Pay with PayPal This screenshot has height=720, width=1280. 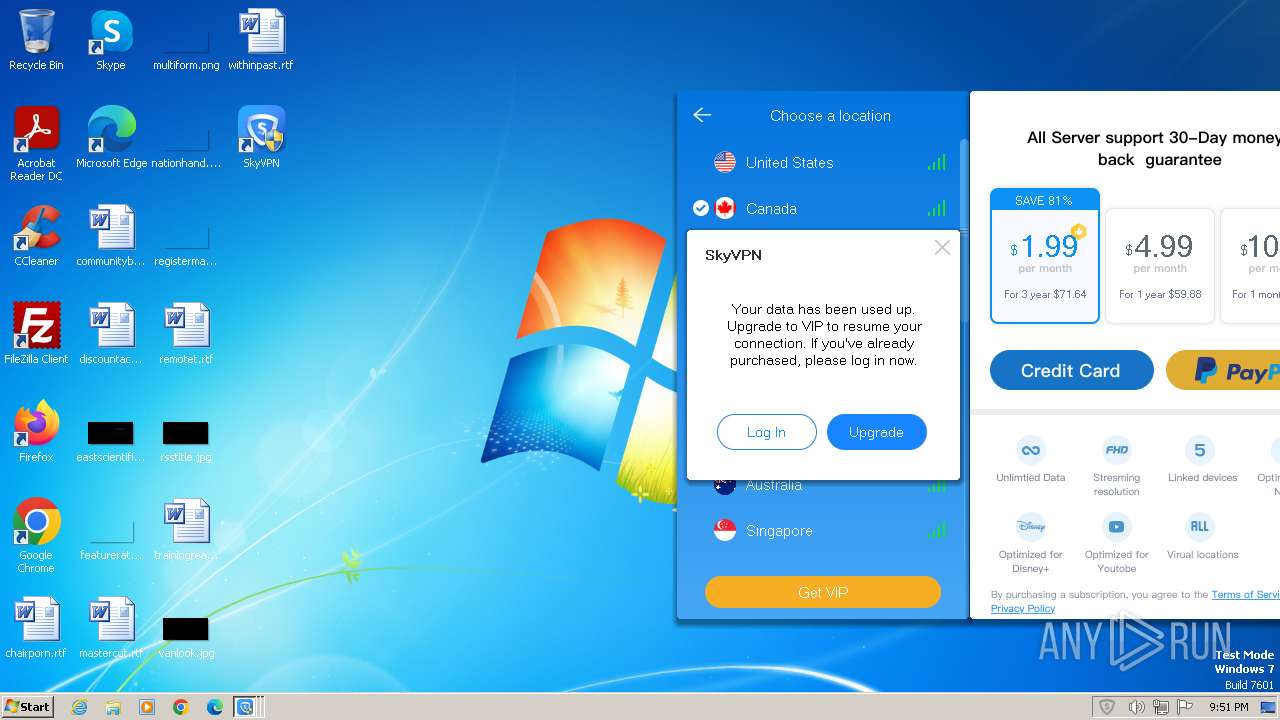click(x=1223, y=370)
